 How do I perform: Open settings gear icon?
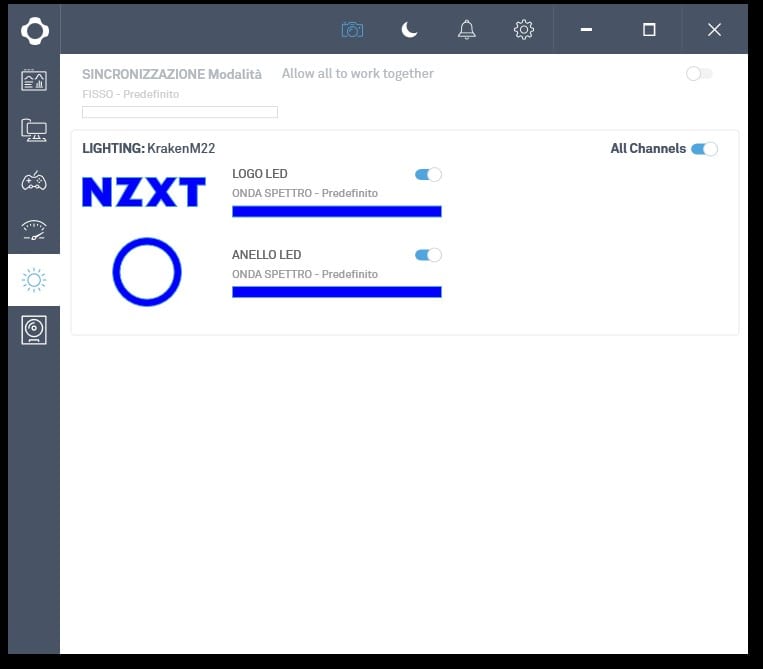tap(524, 30)
